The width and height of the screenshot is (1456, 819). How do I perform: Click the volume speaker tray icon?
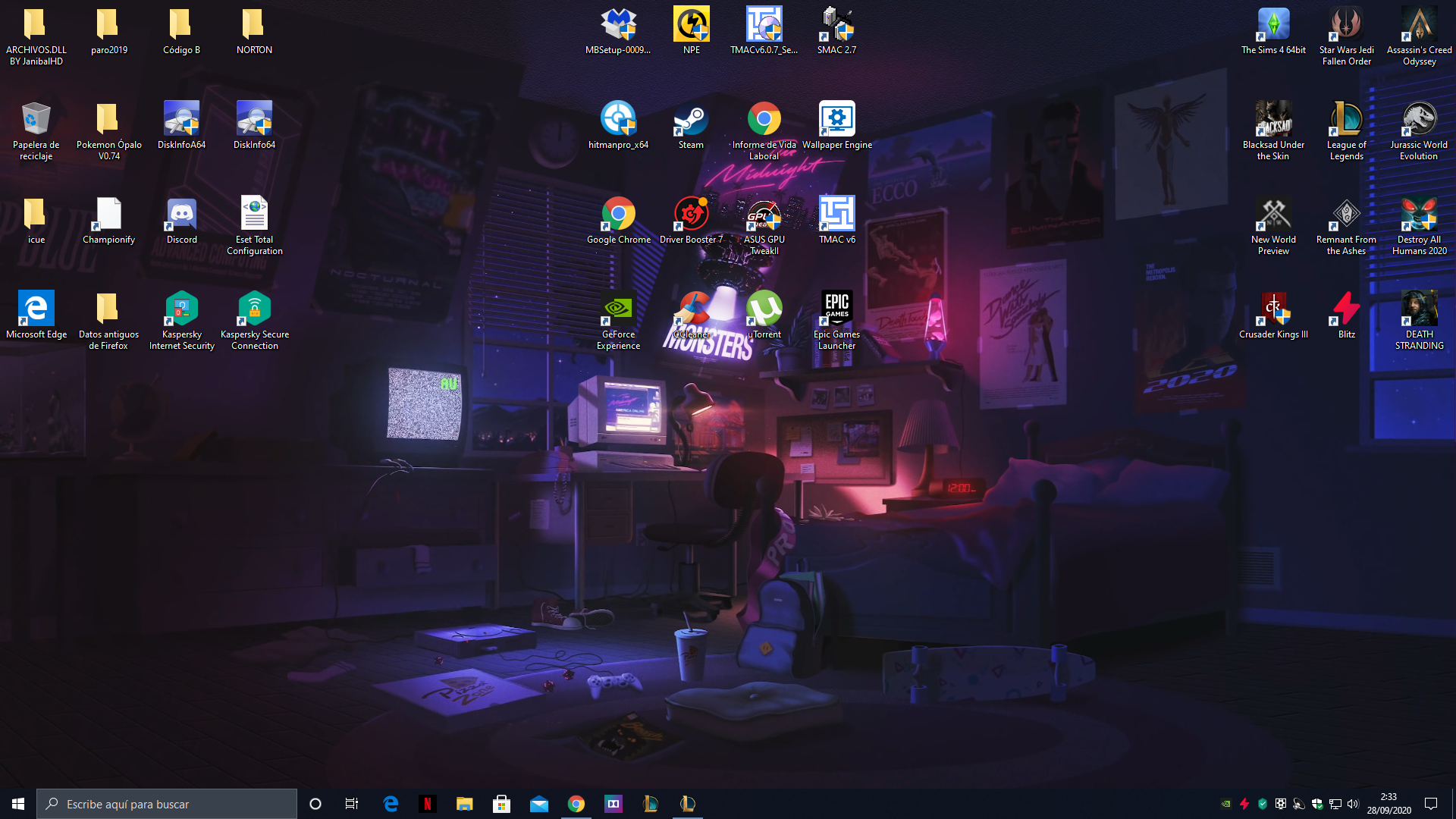pyautogui.click(x=1354, y=804)
